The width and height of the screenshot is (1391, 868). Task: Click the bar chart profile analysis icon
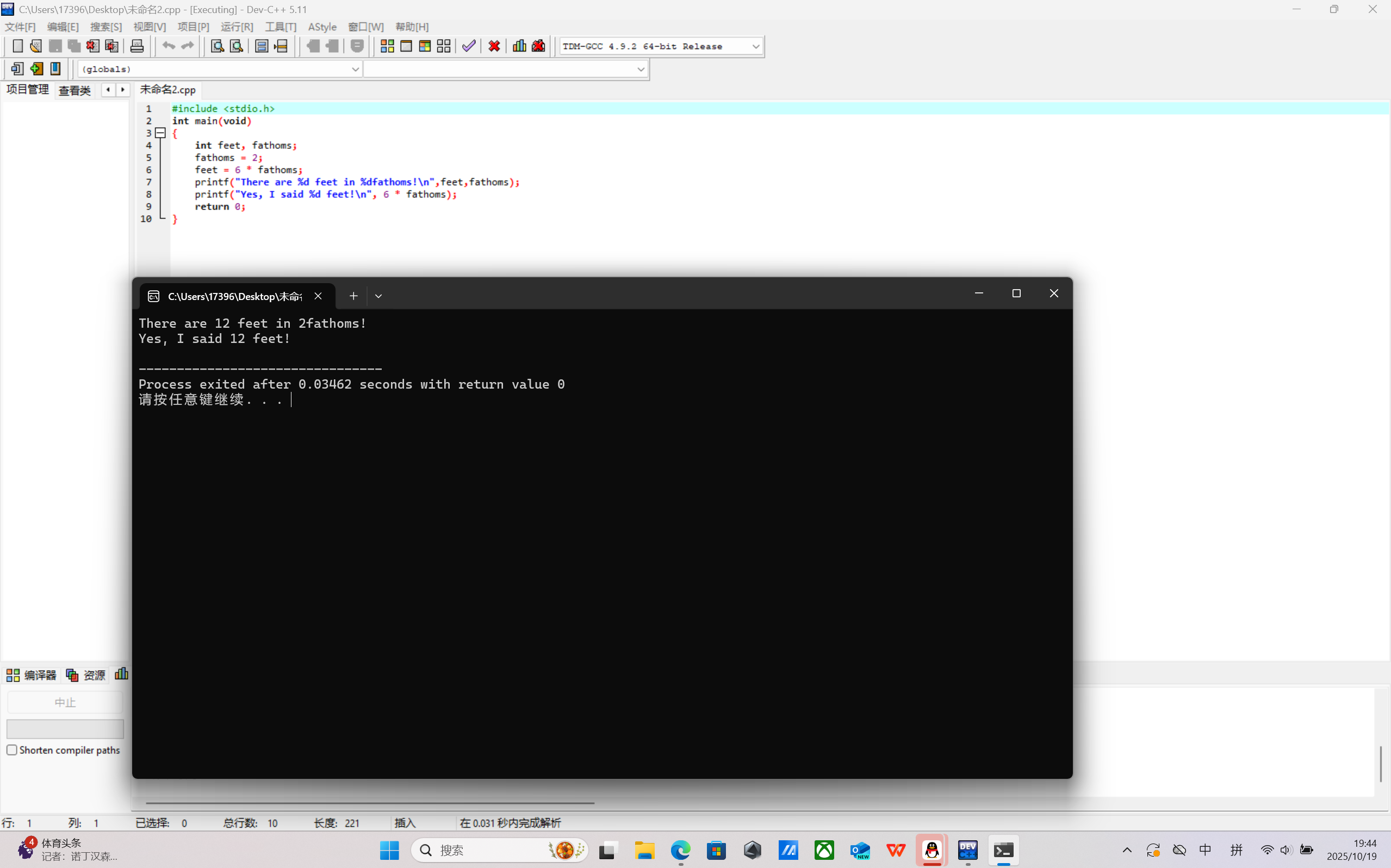(519, 46)
